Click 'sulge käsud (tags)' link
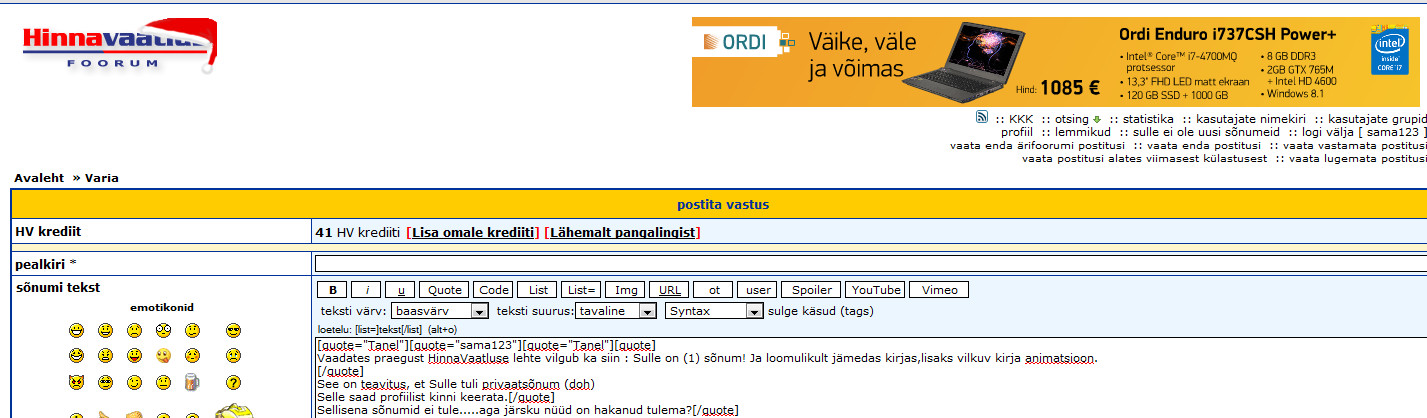Viewport: 1427px width, 418px height. (821, 311)
